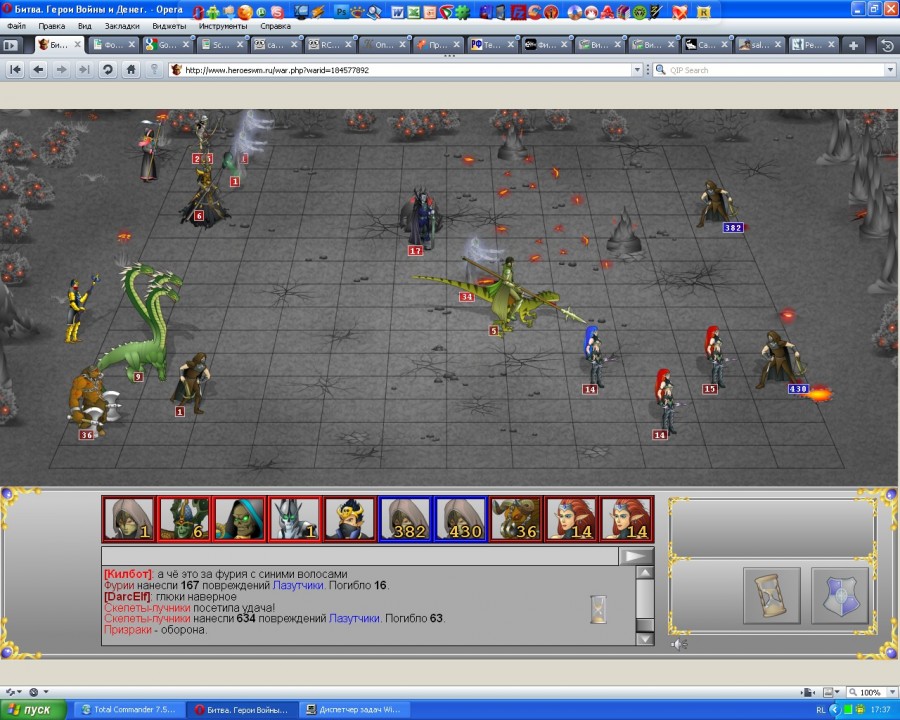
Task: Toggle Opera side panel button
Action: [x=10, y=45]
